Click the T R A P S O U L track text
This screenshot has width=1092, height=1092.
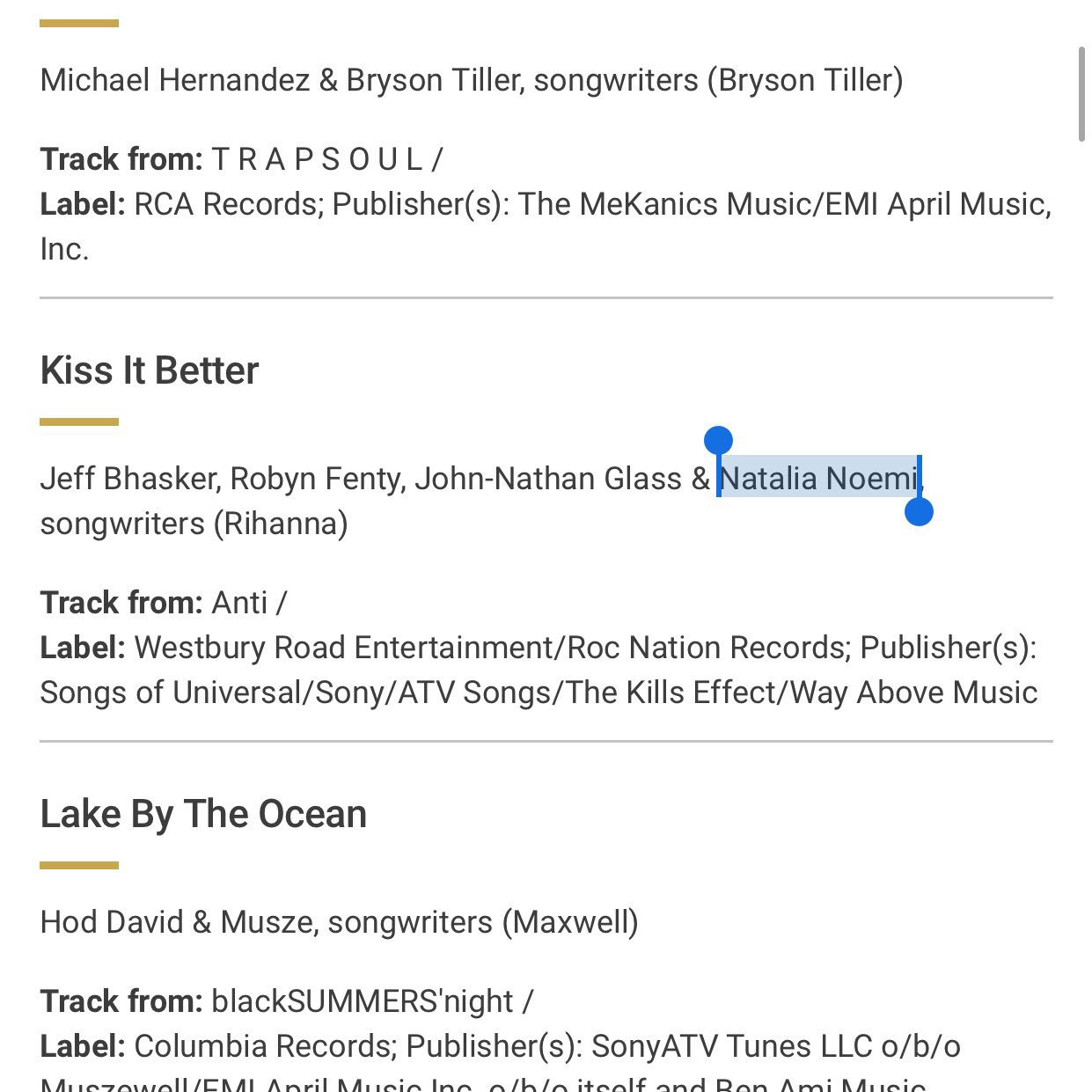pyautogui.click(x=327, y=159)
